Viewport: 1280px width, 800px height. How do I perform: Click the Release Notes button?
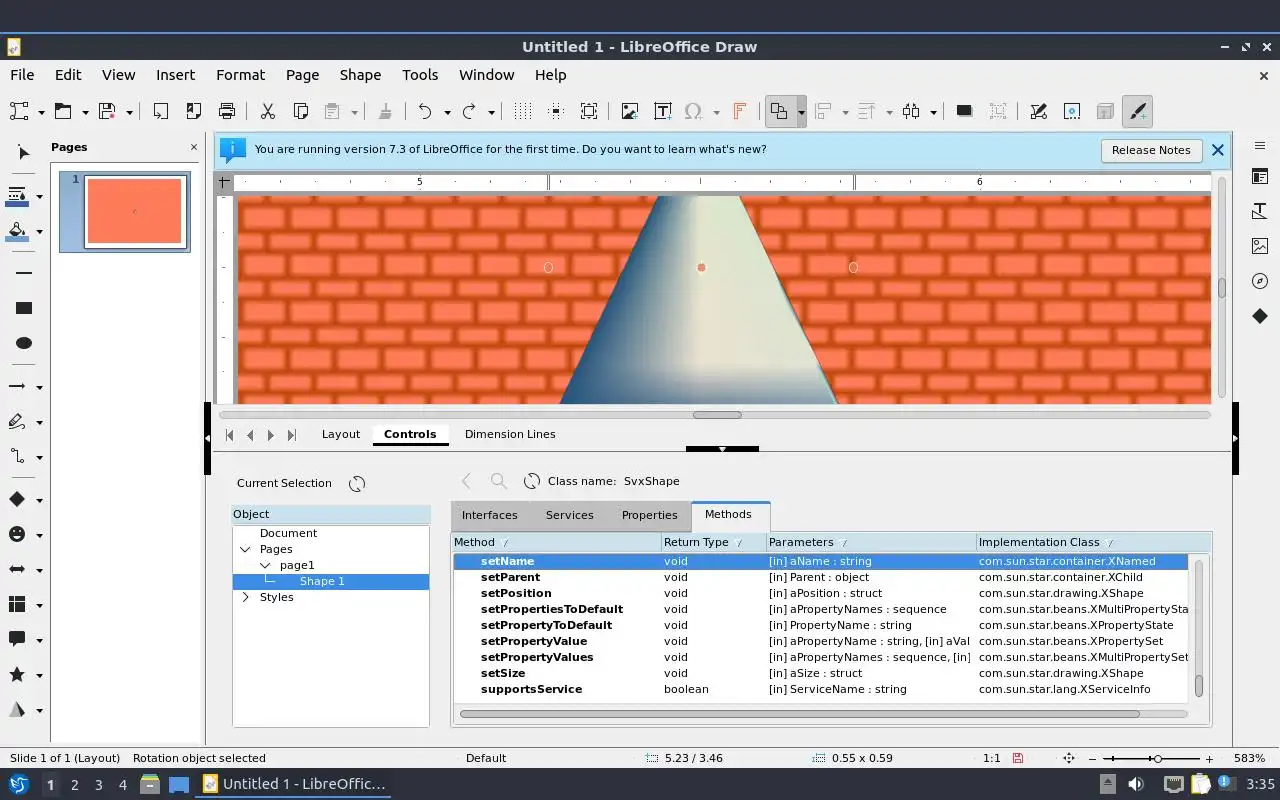click(1151, 150)
